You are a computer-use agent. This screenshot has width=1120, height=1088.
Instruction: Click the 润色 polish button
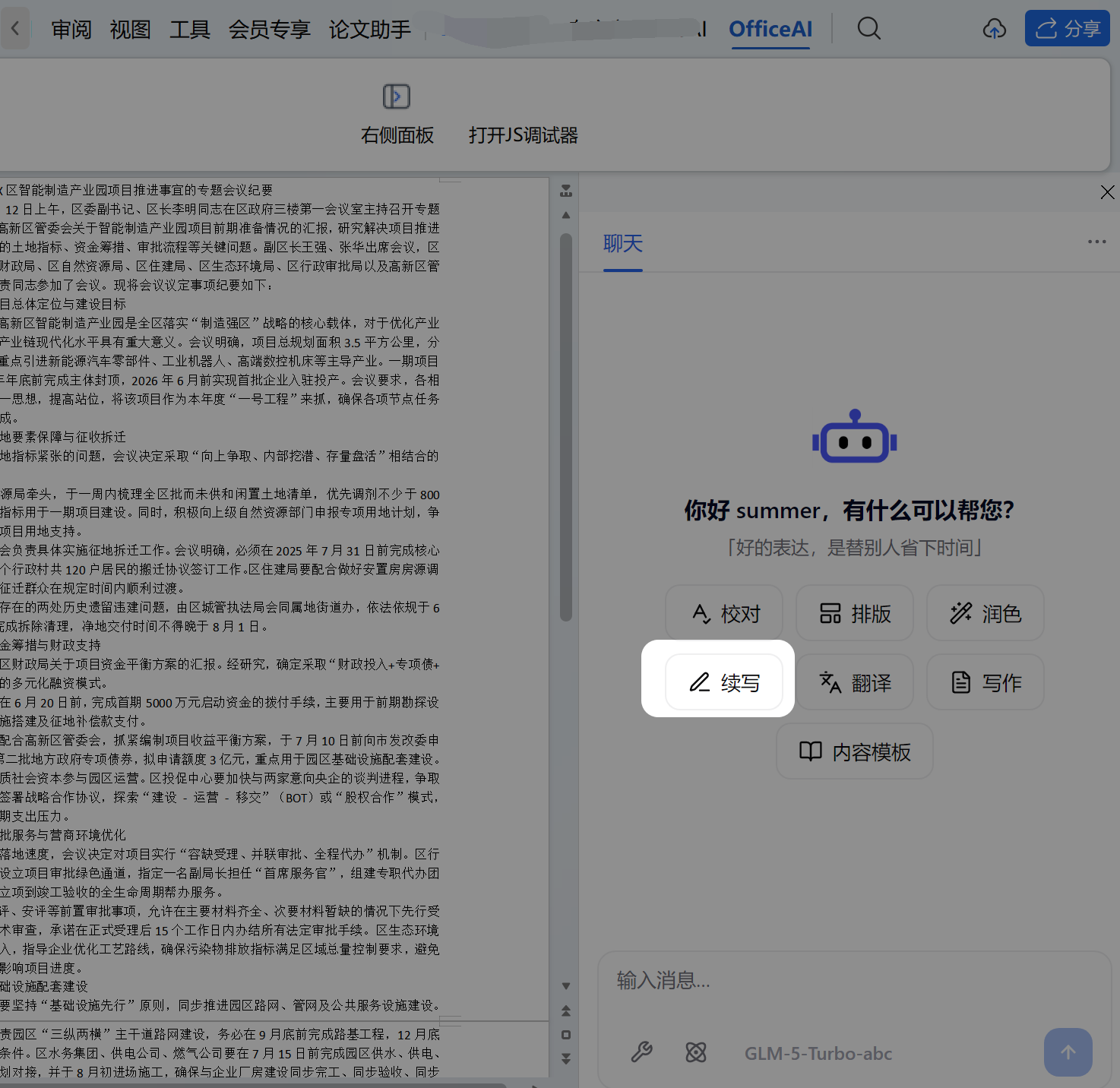pos(986,613)
